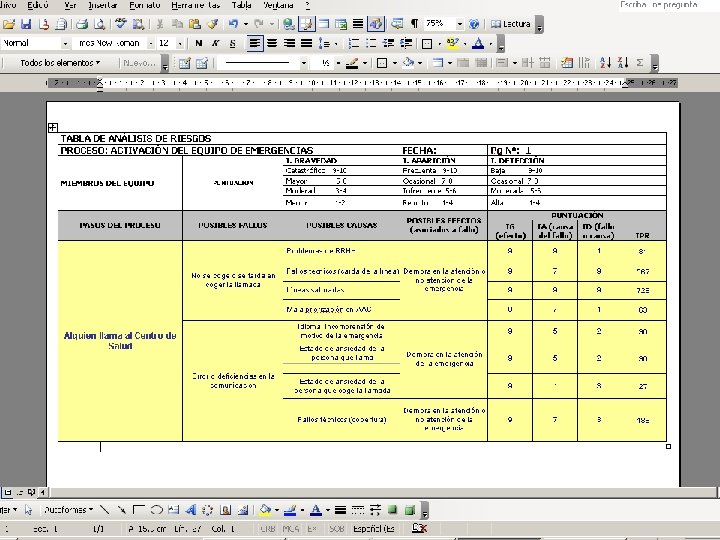This screenshot has width=720, height=540.
Task: Click the Español language status indicator
Action: [x=374, y=529]
